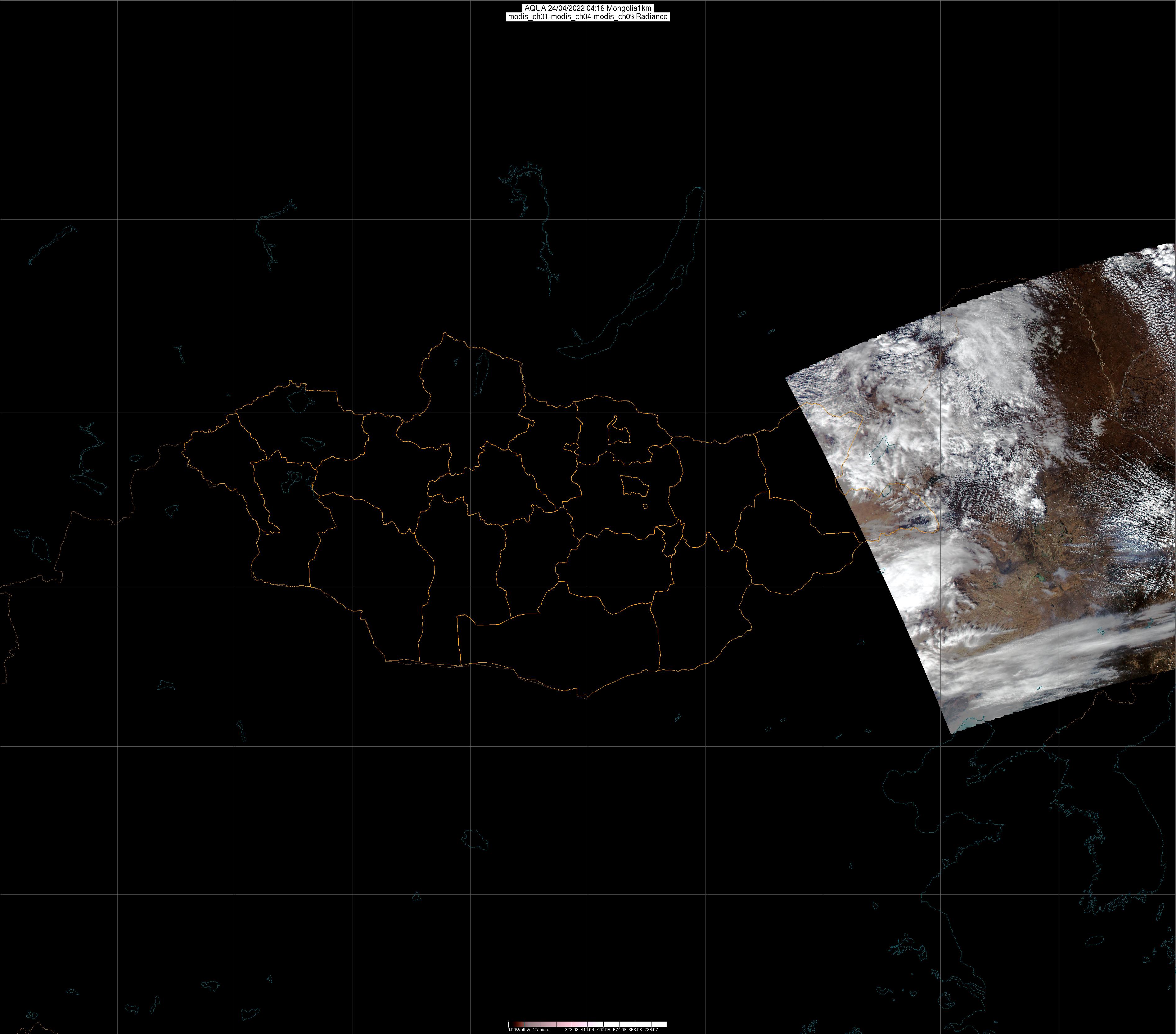Click the 492.05 colorbar tick value
This screenshot has width=1176, height=1034.
(603, 1029)
